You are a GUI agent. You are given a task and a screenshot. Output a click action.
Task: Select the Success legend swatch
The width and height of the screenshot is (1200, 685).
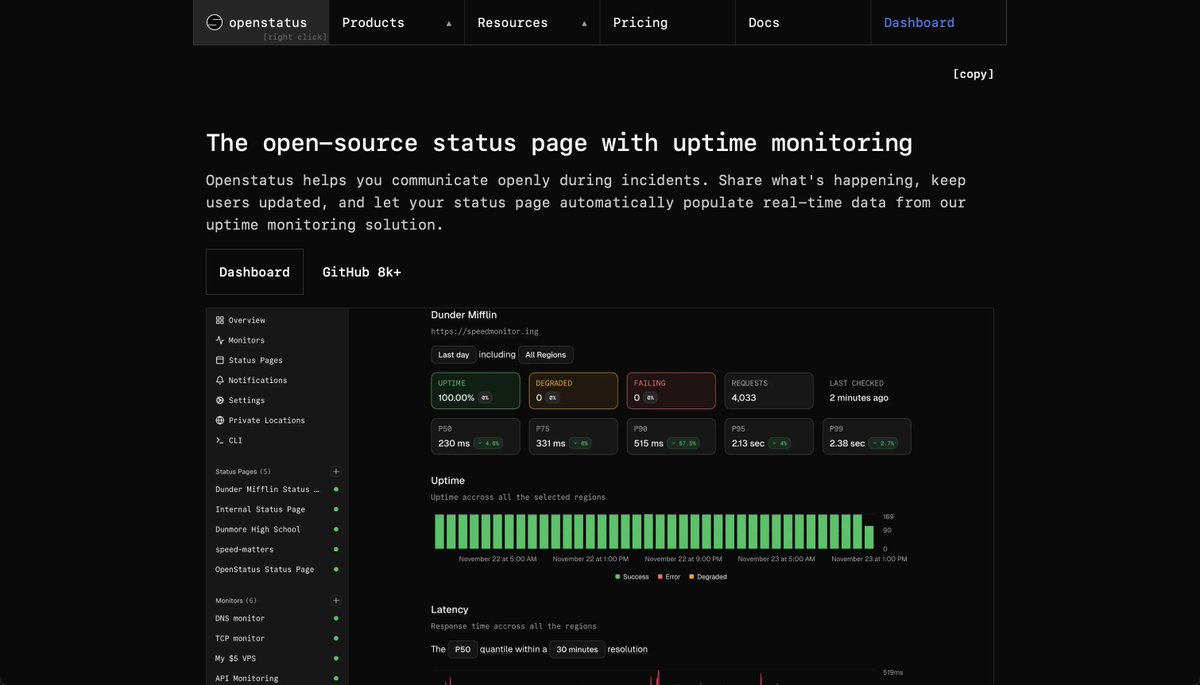618,577
